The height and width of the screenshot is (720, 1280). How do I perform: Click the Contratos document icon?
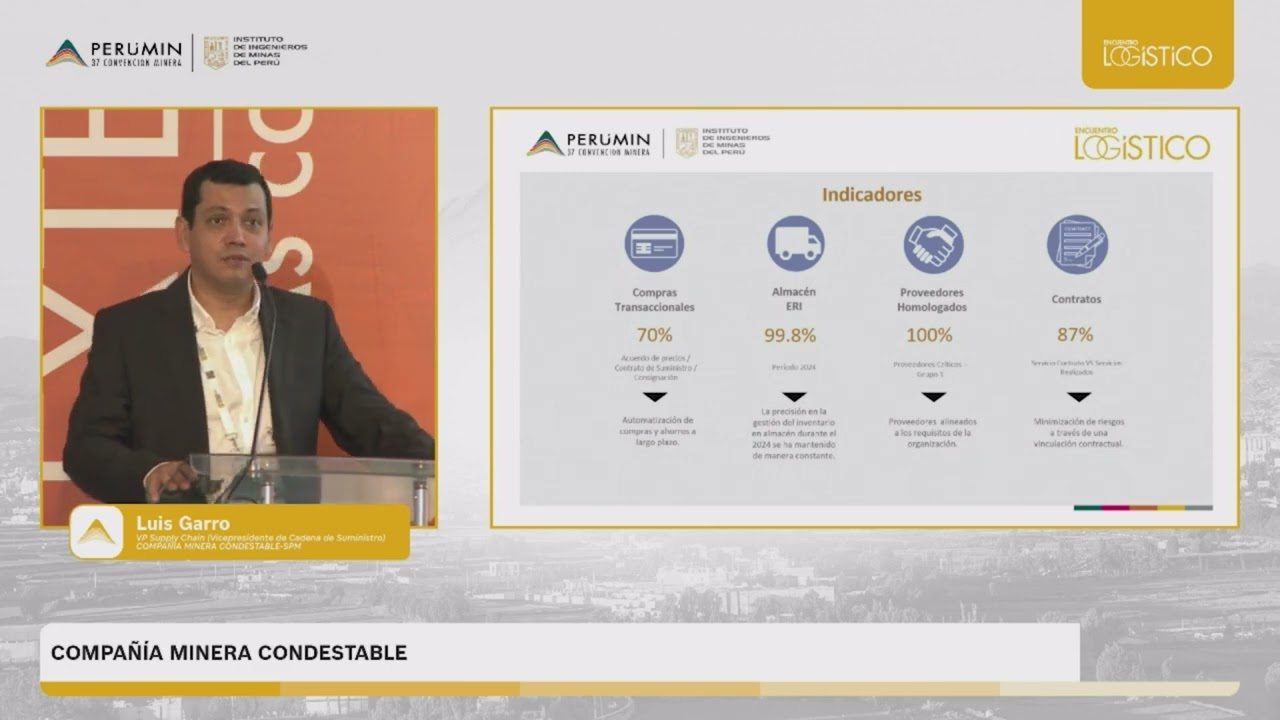(1077, 244)
